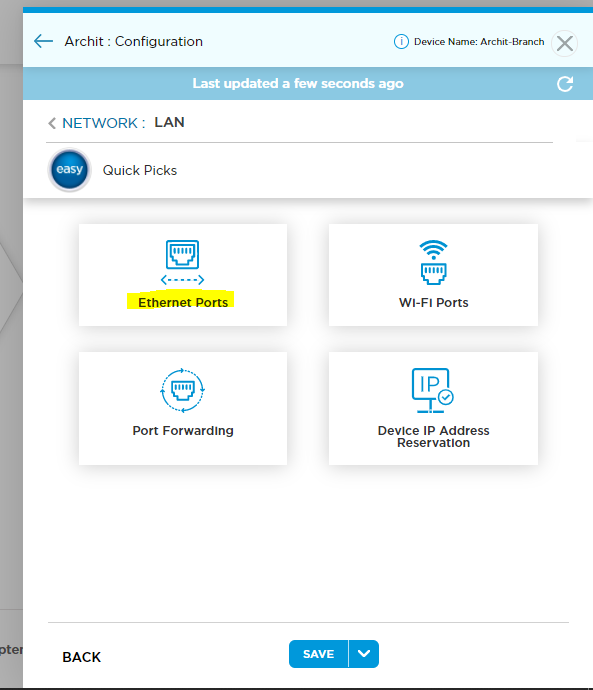Click the back arrow beside Archit : Configuration
The width and height of the screenshot is (593, 690).
click(43, 41)
